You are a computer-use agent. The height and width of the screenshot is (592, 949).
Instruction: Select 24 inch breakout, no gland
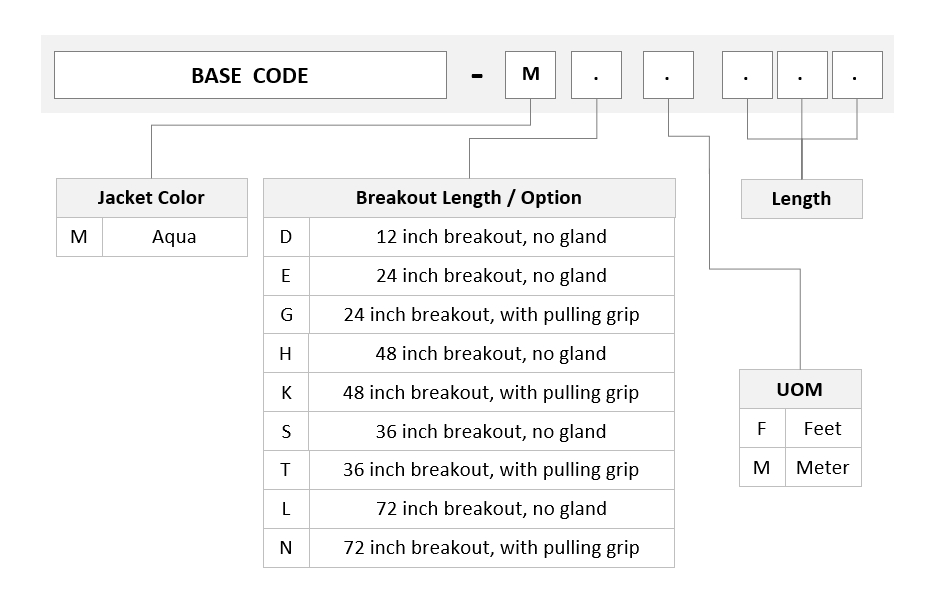[469, 276]
